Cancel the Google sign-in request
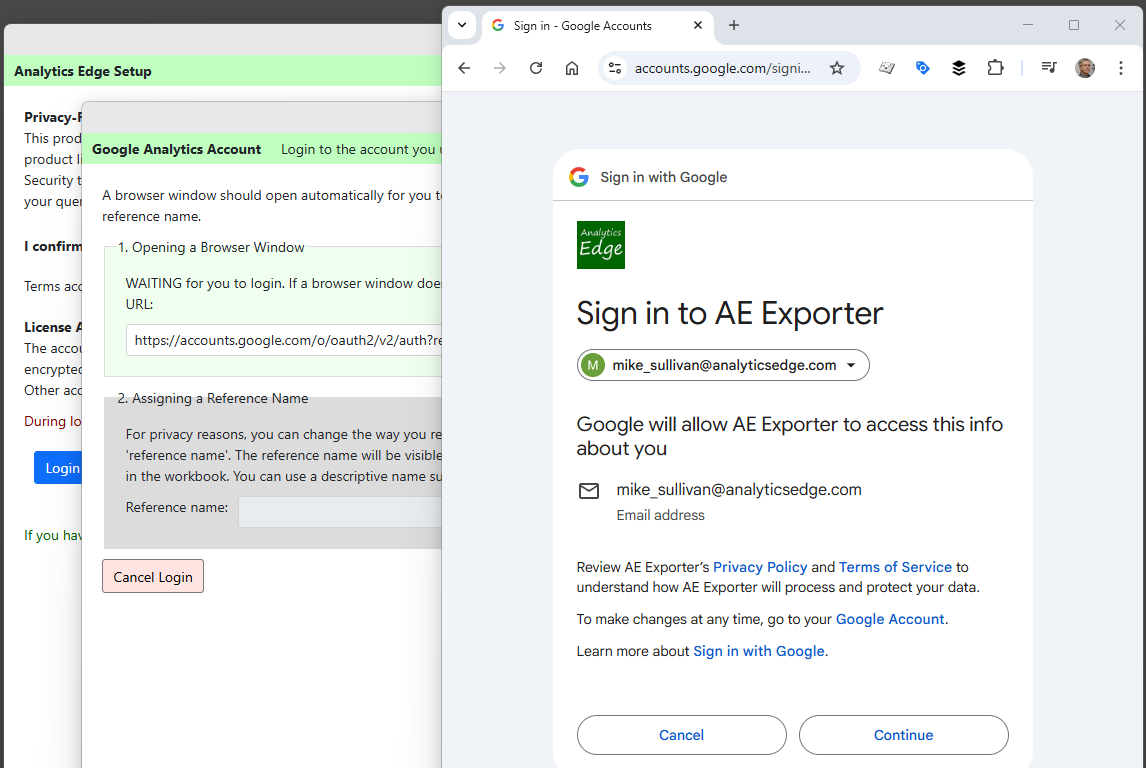This screenshot has height=768, width=1146. tap(681, 735)
